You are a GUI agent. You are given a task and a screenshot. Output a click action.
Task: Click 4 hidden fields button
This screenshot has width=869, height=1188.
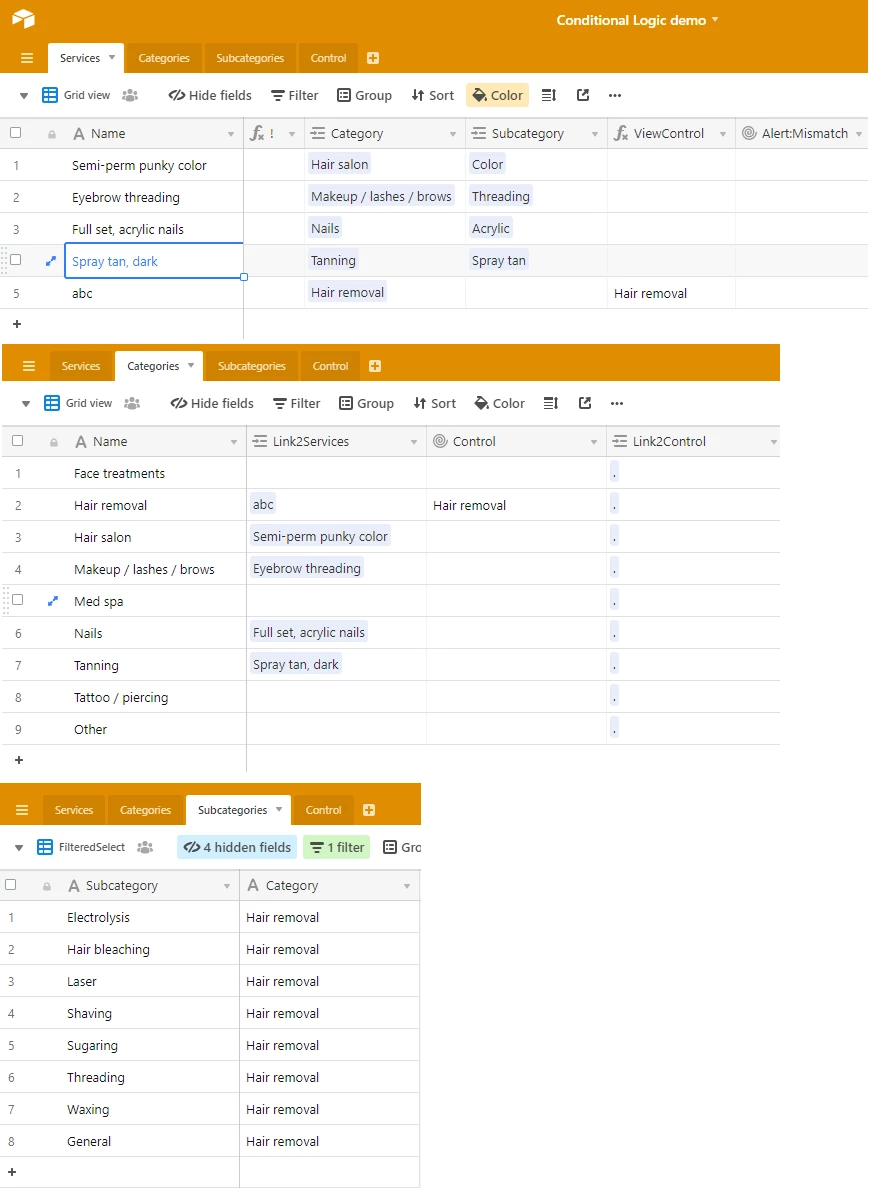(237, 847)
